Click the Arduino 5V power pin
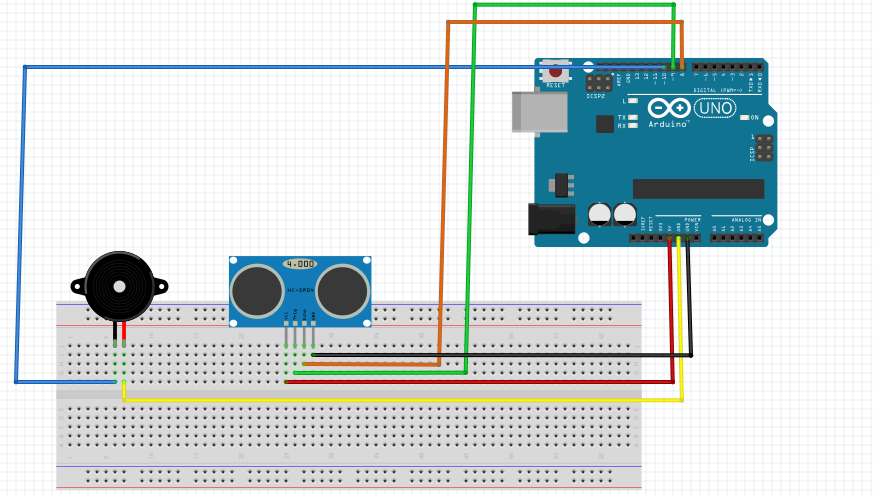This screenshot has height=495, width=873. (669, 238)
